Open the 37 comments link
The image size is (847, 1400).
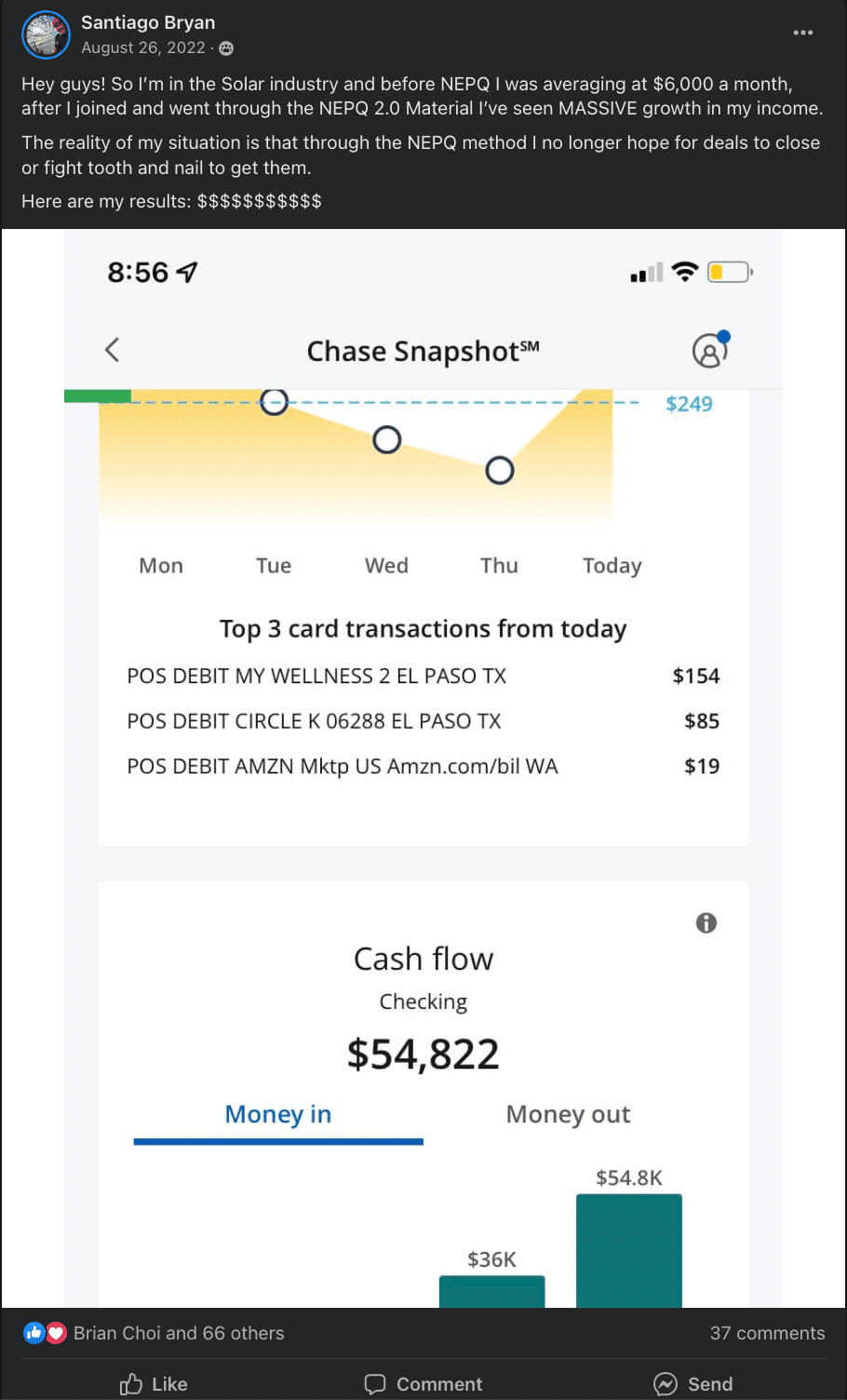point(767,1333)
